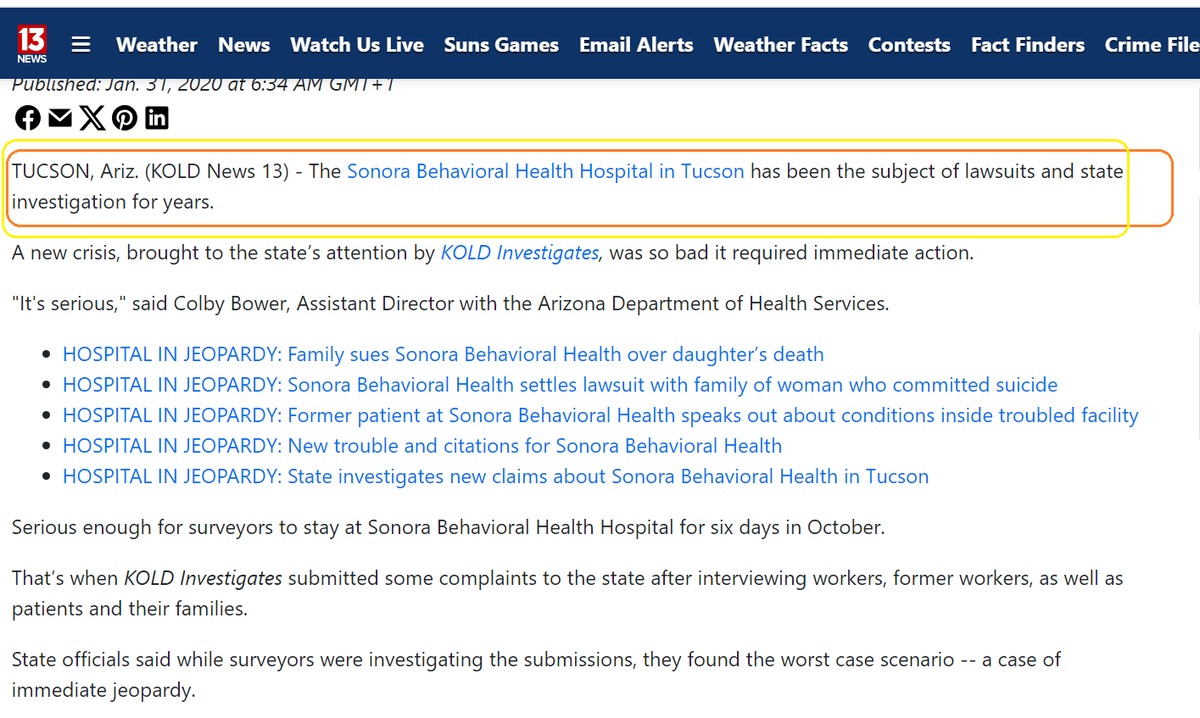Share the article on LinkedIn

click(x=157, y=118)
